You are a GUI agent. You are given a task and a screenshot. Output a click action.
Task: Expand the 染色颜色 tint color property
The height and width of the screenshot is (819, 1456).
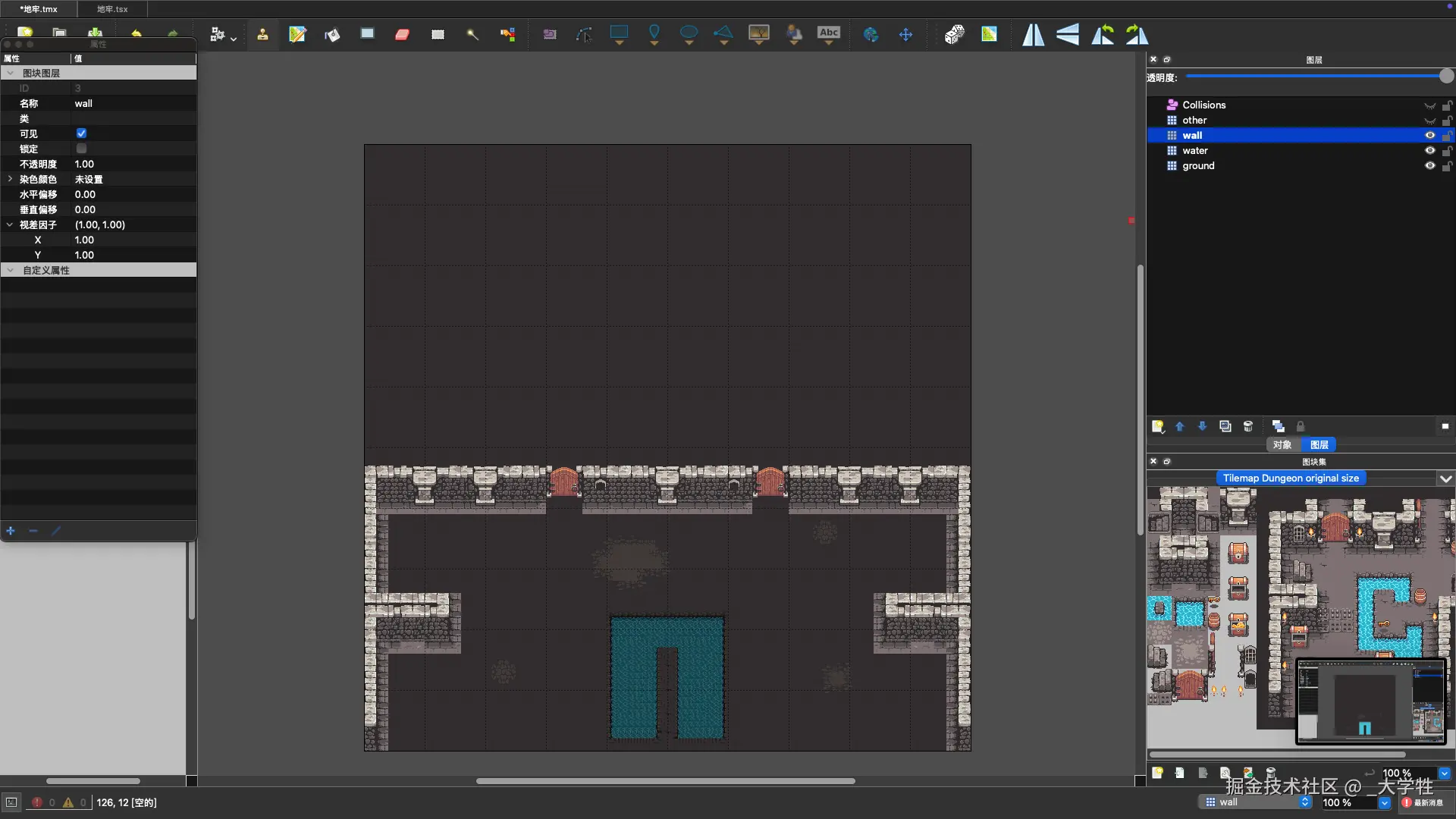pyautogui.click(x=10, y=179)
